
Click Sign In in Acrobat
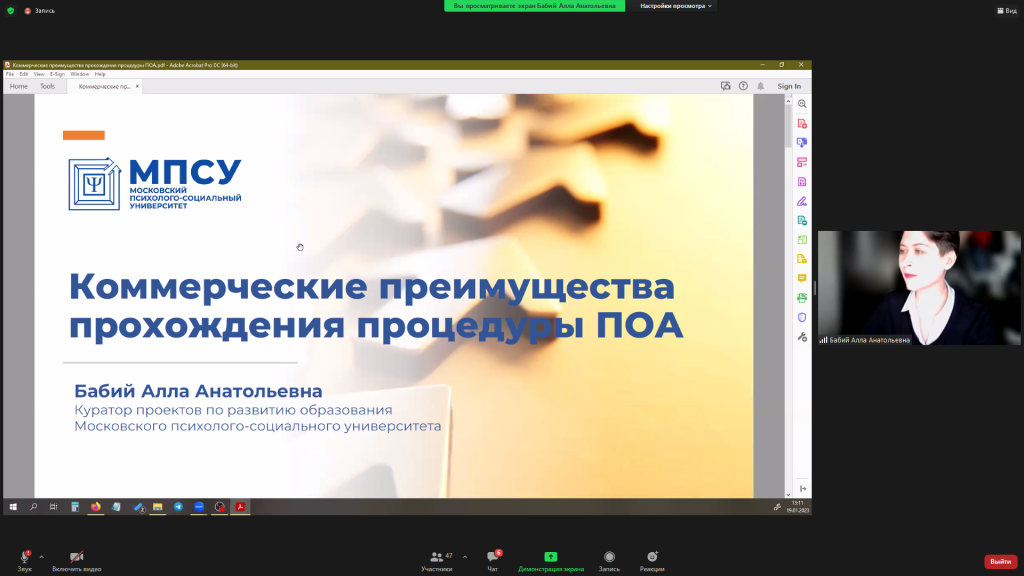tap(789, 86)
